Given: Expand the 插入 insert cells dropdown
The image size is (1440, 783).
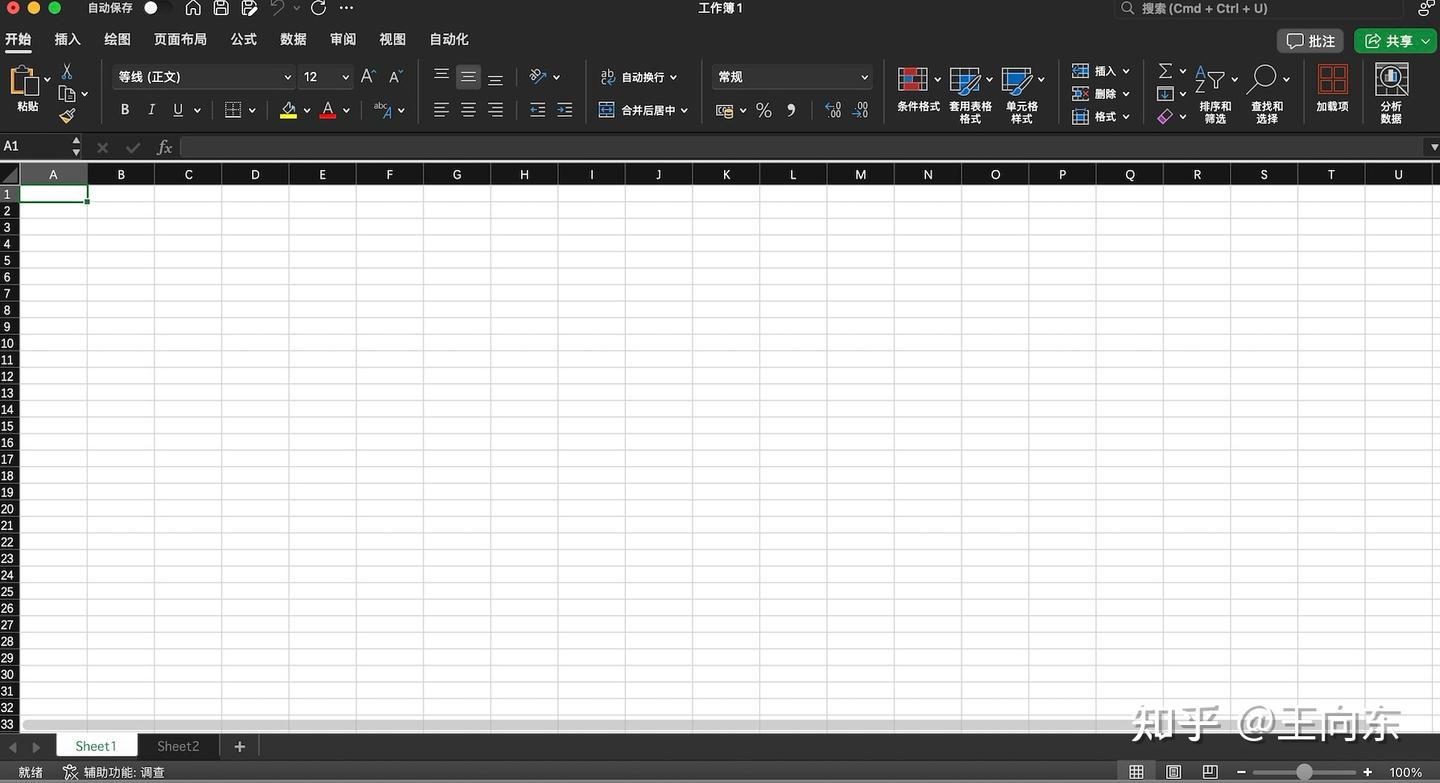Looking at the screenshot, I should [x=1126, y=71].
